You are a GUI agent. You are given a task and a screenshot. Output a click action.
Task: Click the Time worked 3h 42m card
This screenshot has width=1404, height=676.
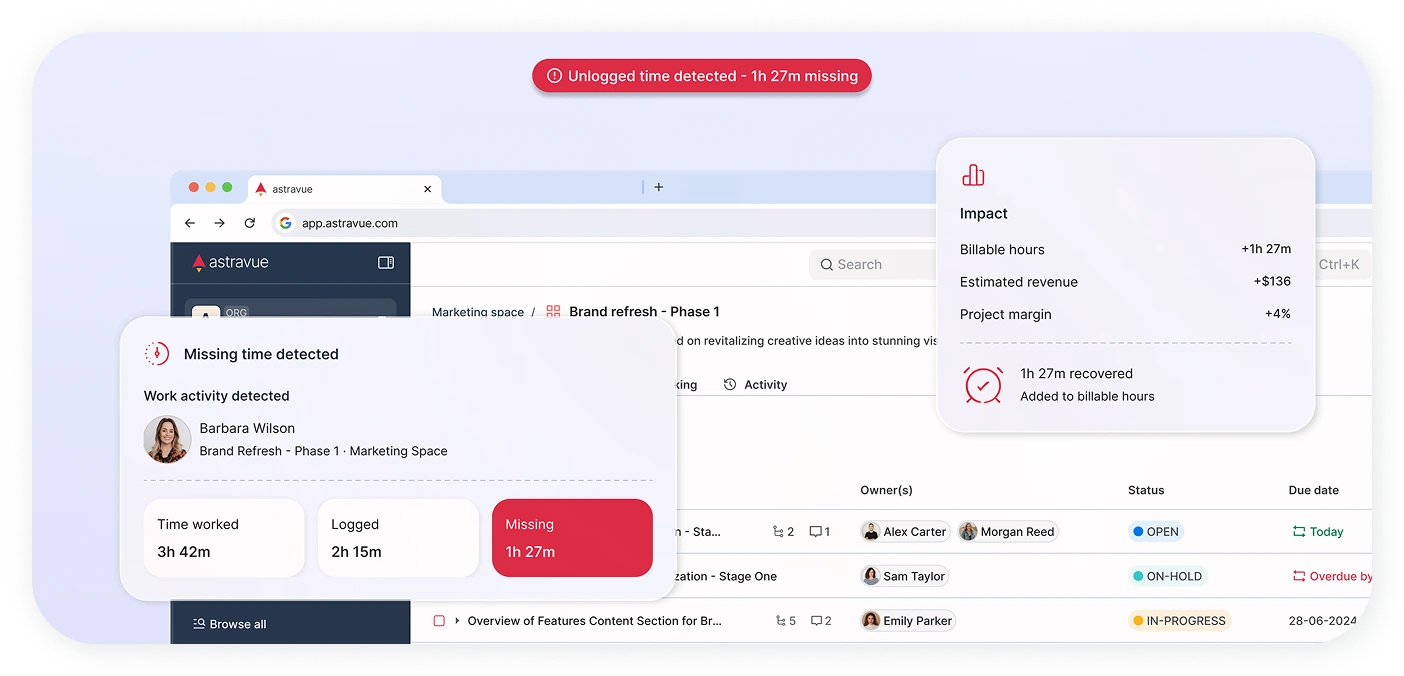pos(224,538)
